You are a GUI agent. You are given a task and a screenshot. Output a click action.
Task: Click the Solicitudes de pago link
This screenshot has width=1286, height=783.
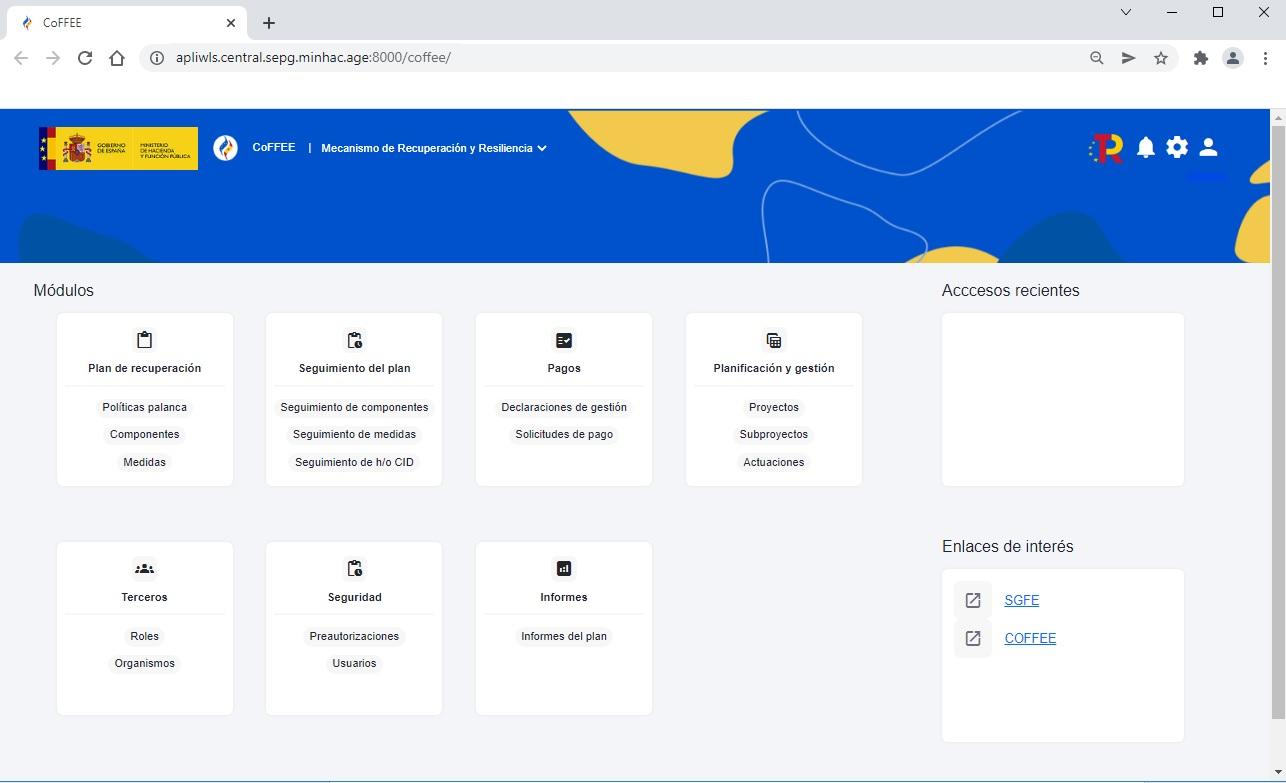563,434
